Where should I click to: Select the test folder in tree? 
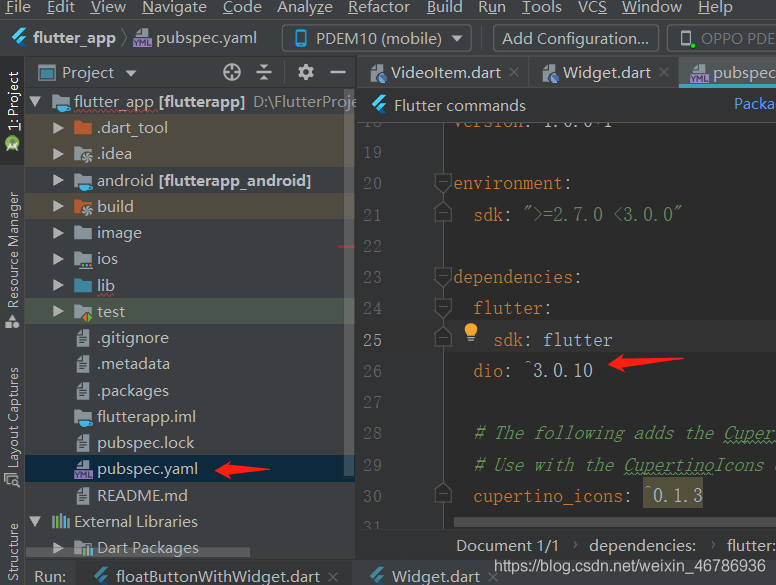point(110,311)
